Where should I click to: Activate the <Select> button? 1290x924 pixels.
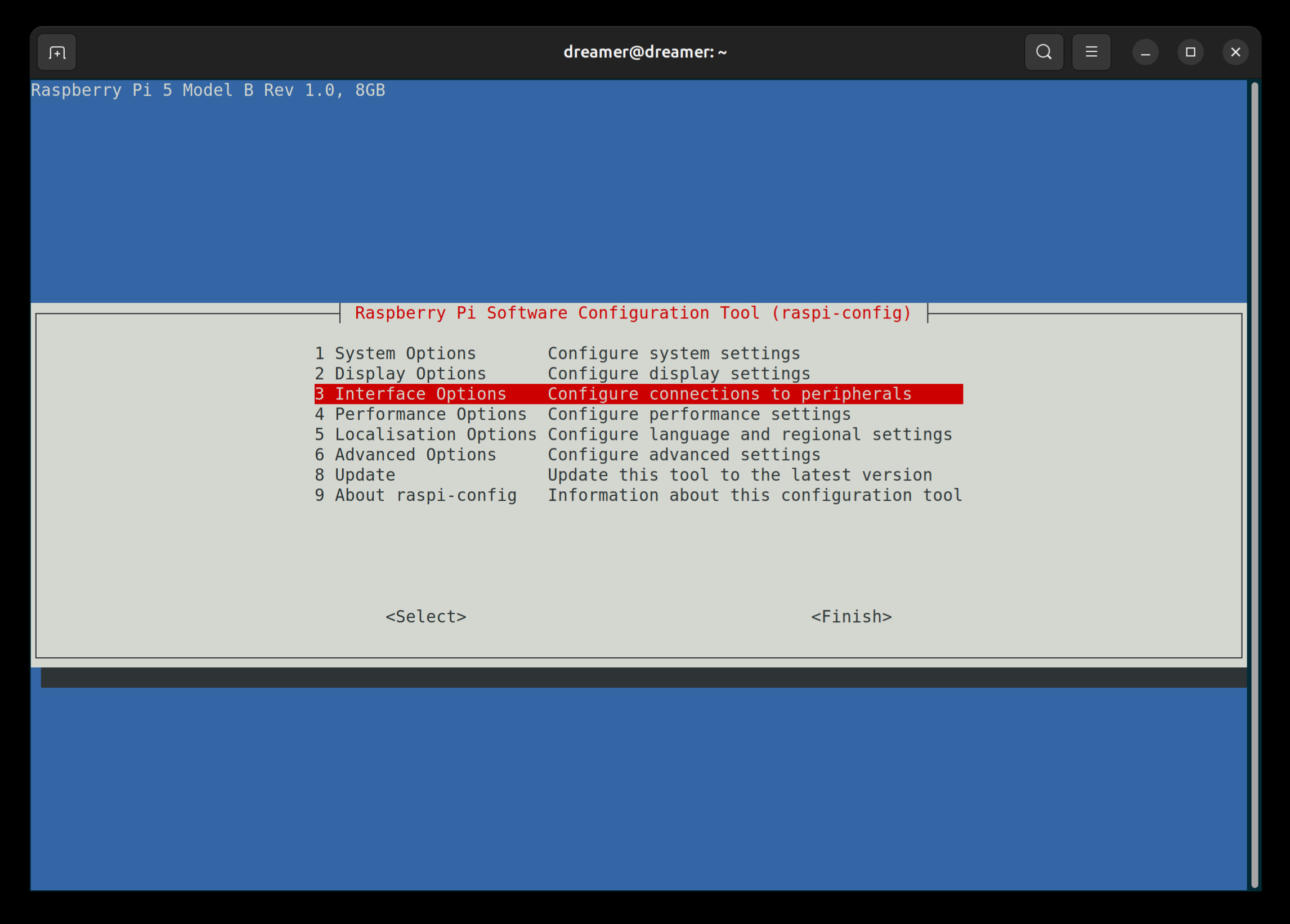point(426,616)
